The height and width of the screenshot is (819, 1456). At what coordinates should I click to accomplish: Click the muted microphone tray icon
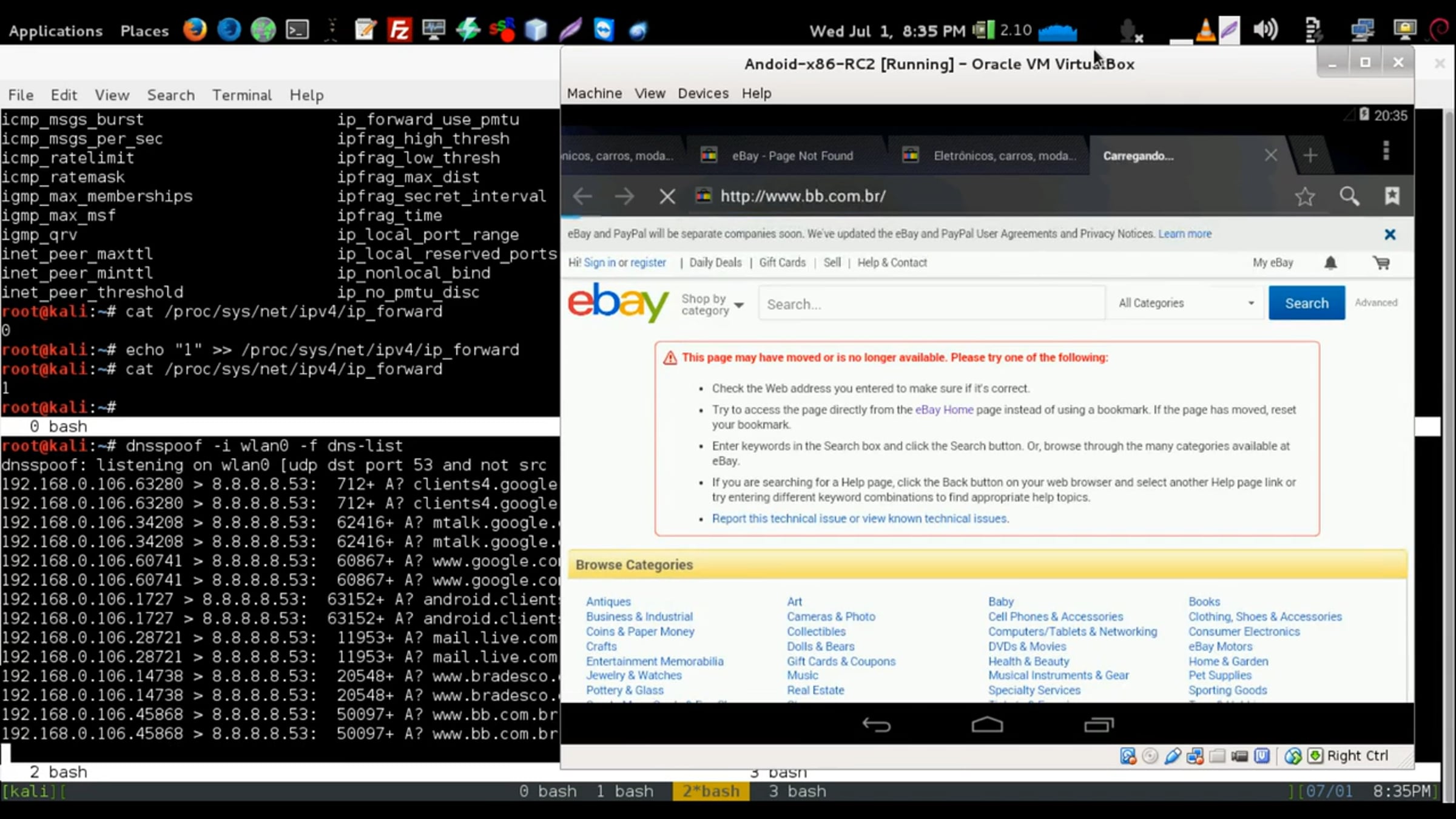[x=1130, y=30]
